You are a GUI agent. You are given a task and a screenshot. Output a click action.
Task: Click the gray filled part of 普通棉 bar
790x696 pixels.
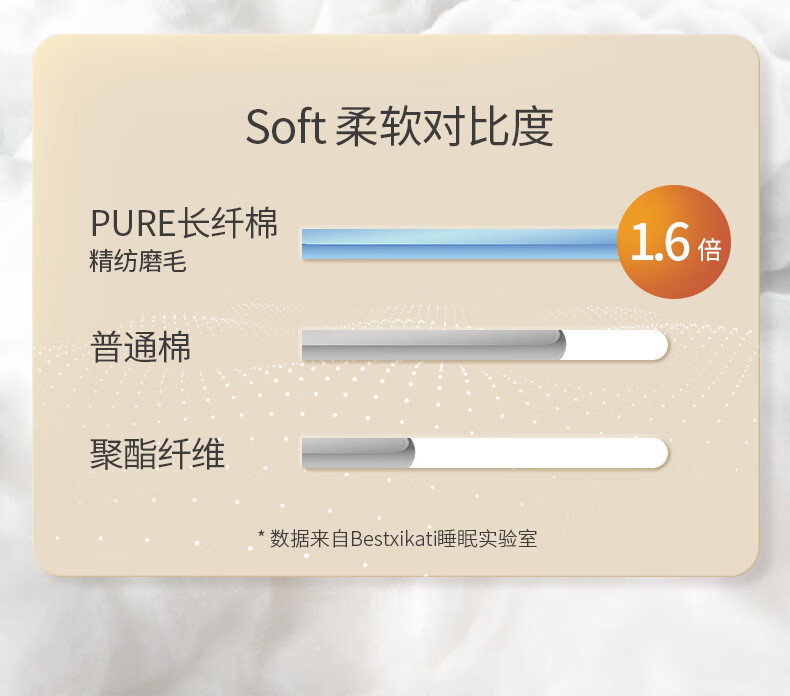pos(433,345)
